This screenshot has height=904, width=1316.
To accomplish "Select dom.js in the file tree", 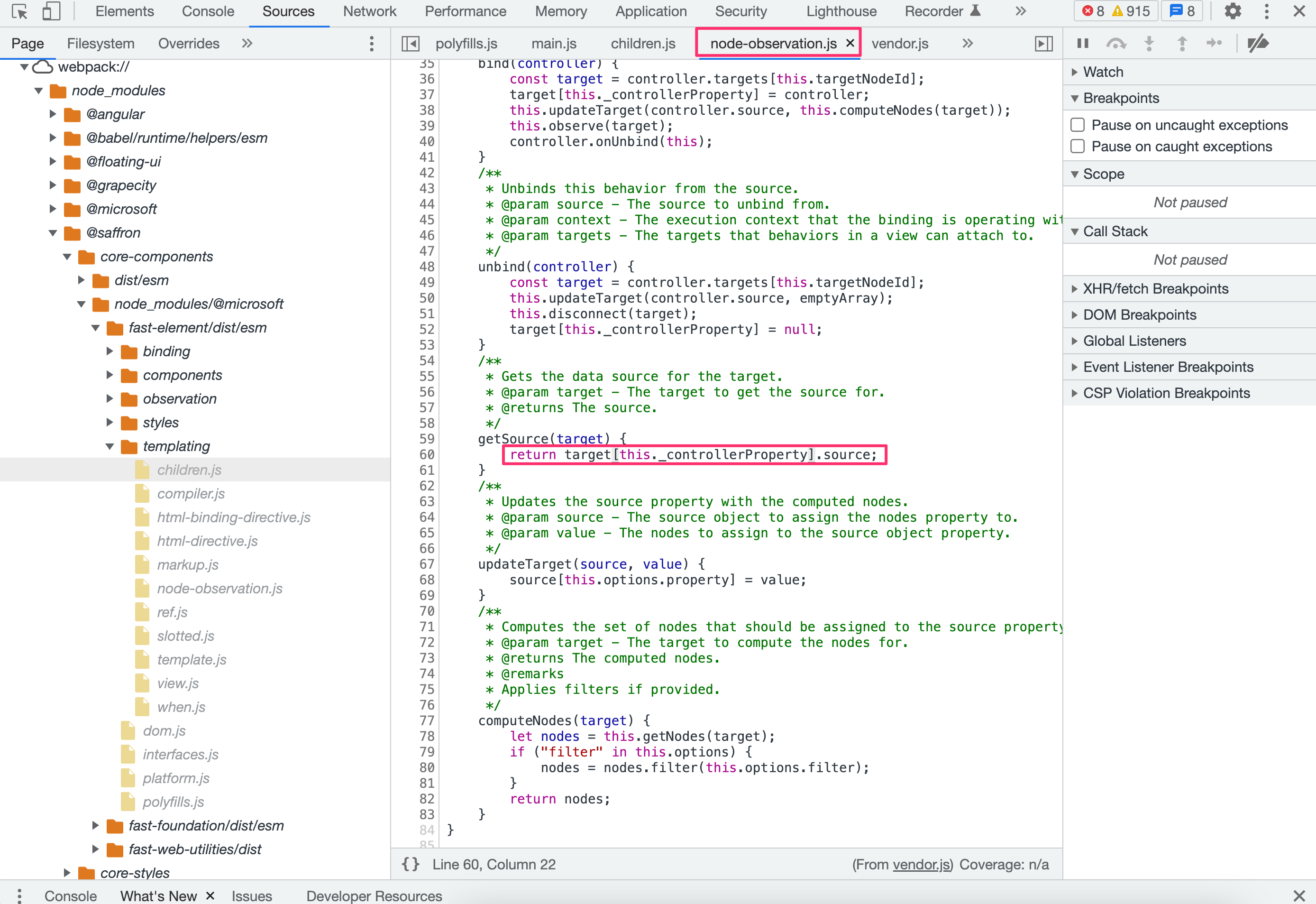I will 164,731.
